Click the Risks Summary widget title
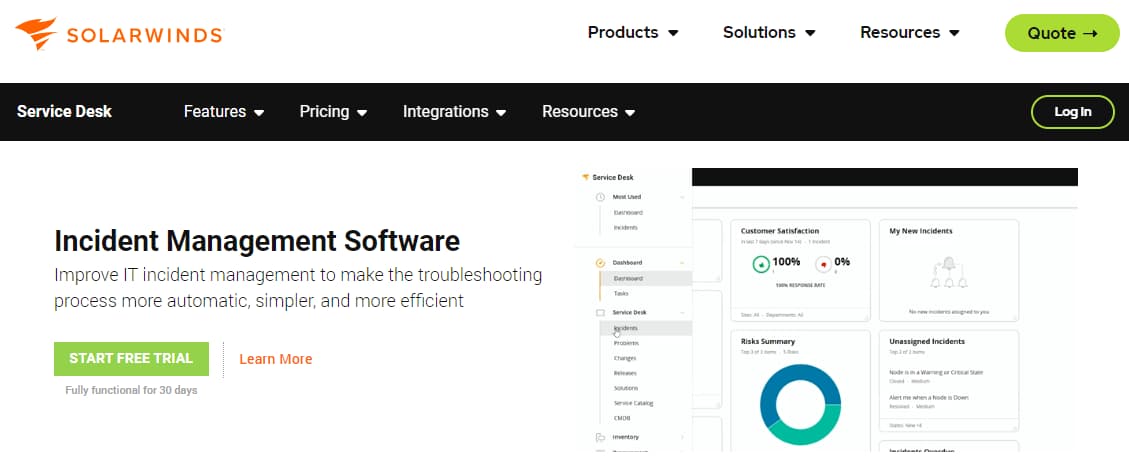Viewport: 1129px width, 474px height. [768, 341]
